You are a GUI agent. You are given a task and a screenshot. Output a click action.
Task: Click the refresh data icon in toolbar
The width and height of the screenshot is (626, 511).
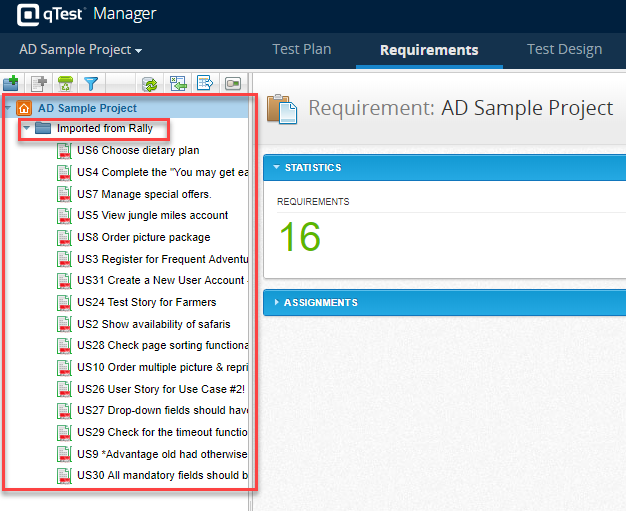click(150, 84)
